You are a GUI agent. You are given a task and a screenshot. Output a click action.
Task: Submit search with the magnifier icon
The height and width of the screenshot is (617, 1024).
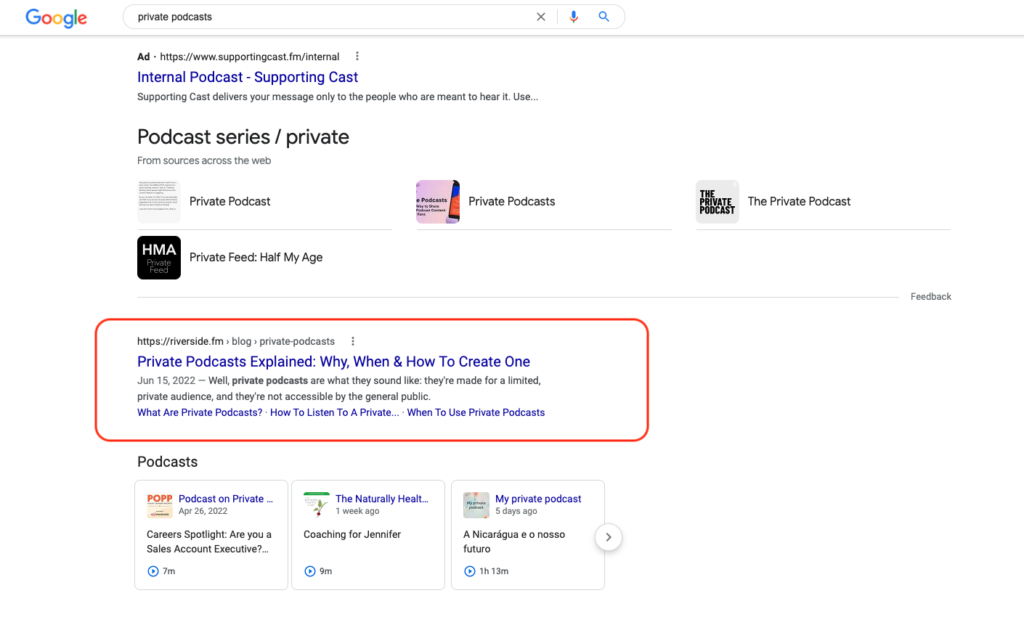tap(604, 17)
